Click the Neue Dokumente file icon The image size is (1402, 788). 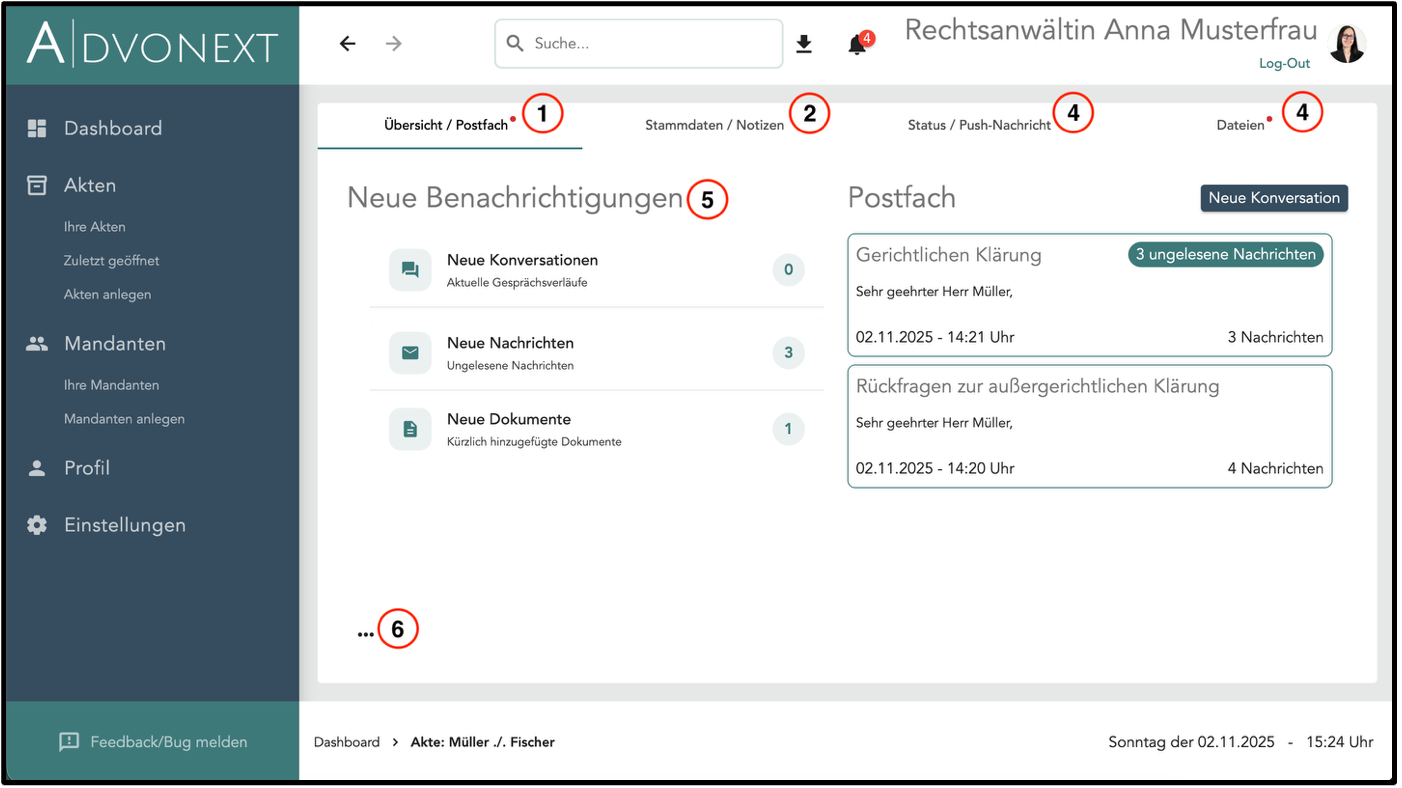coord(410,429)
